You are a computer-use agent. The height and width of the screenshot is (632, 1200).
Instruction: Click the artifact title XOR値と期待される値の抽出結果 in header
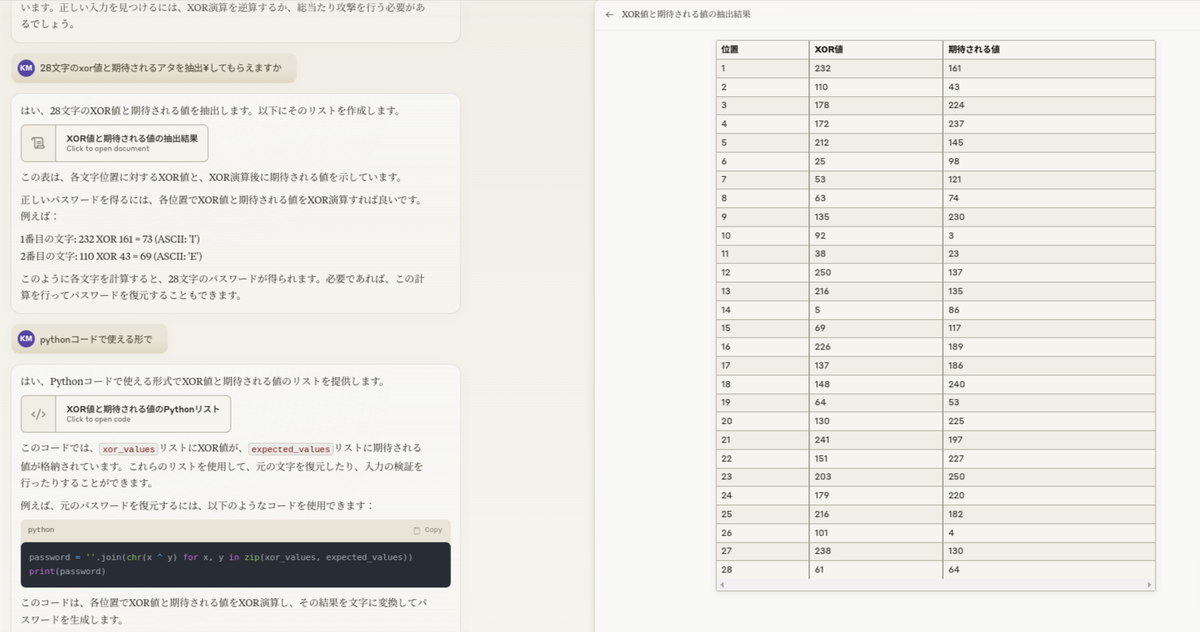(x=686, y=15)
